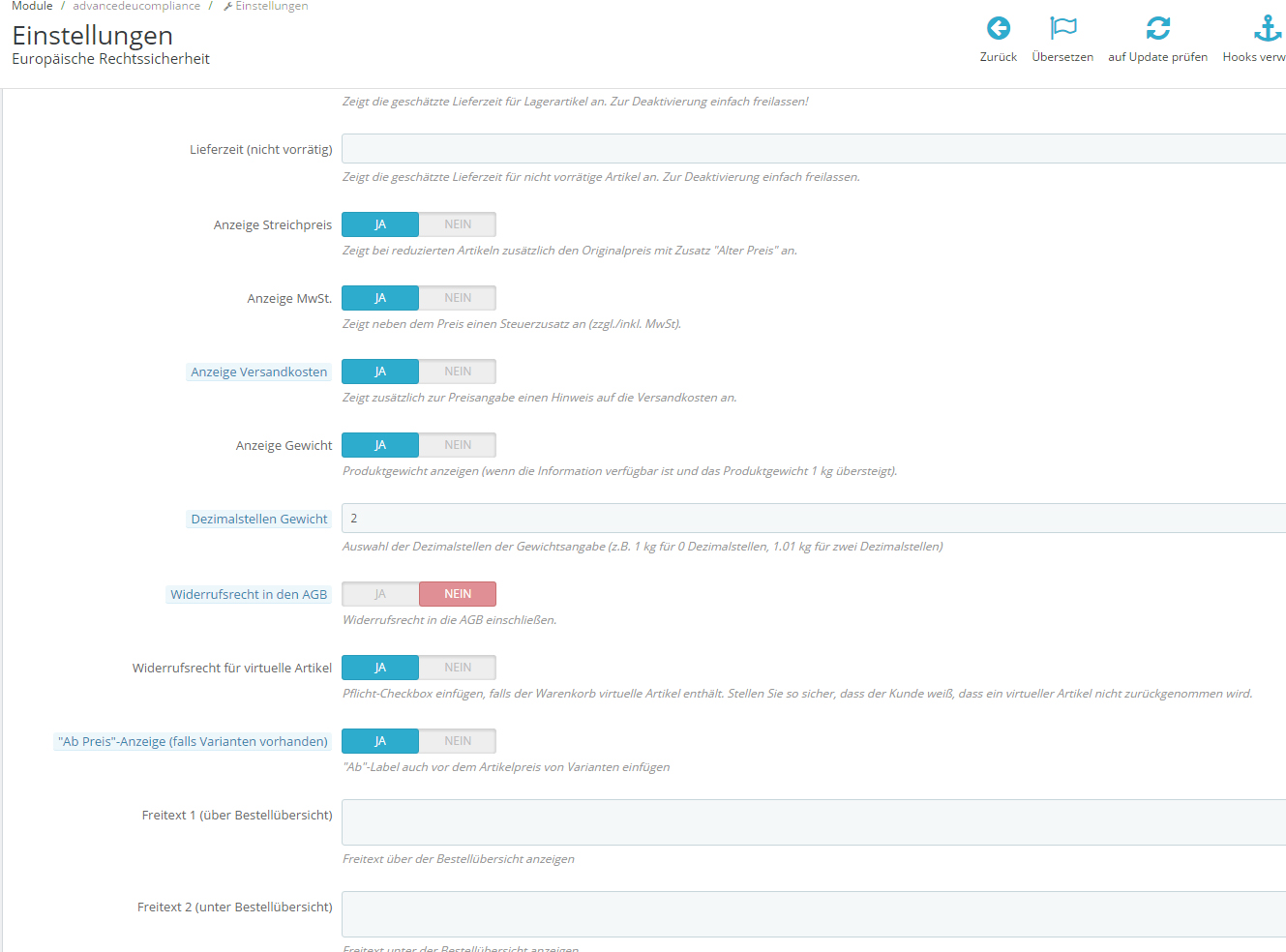Switch Widerrufsrecht in den AGB to JA

pos(380,594)
